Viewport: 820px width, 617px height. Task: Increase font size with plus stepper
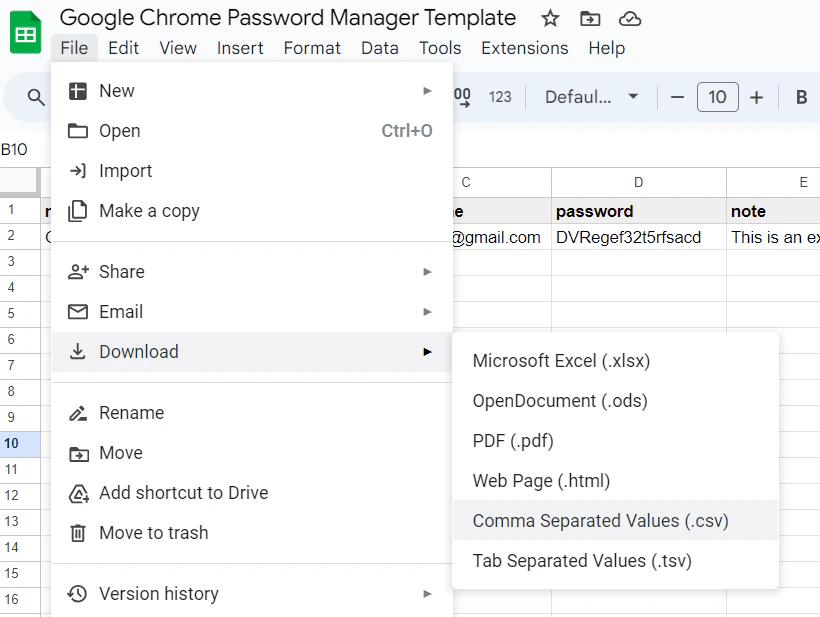(x=756, y=97)
